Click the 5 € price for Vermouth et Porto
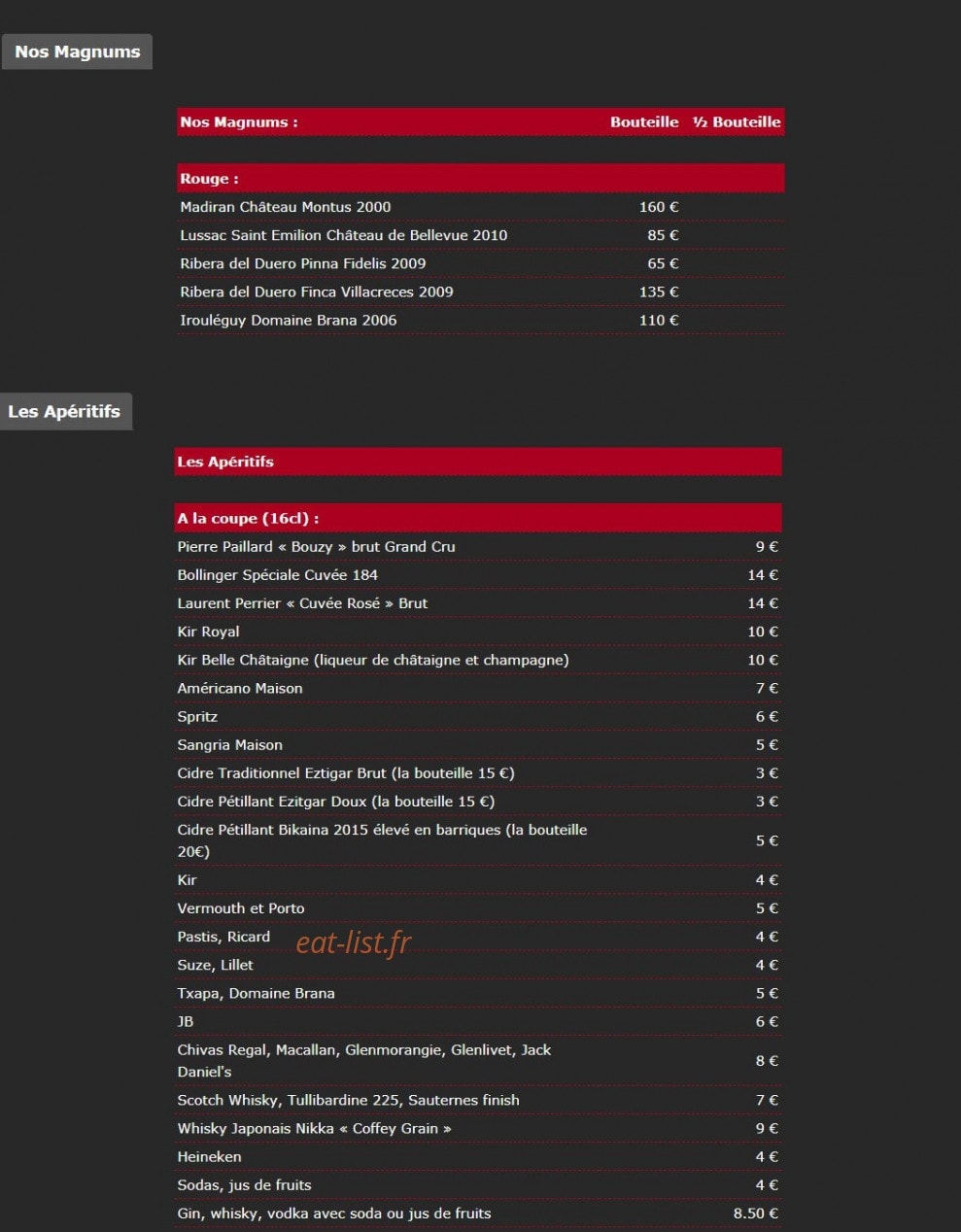Screen dimensions: 961x1232 767,908
